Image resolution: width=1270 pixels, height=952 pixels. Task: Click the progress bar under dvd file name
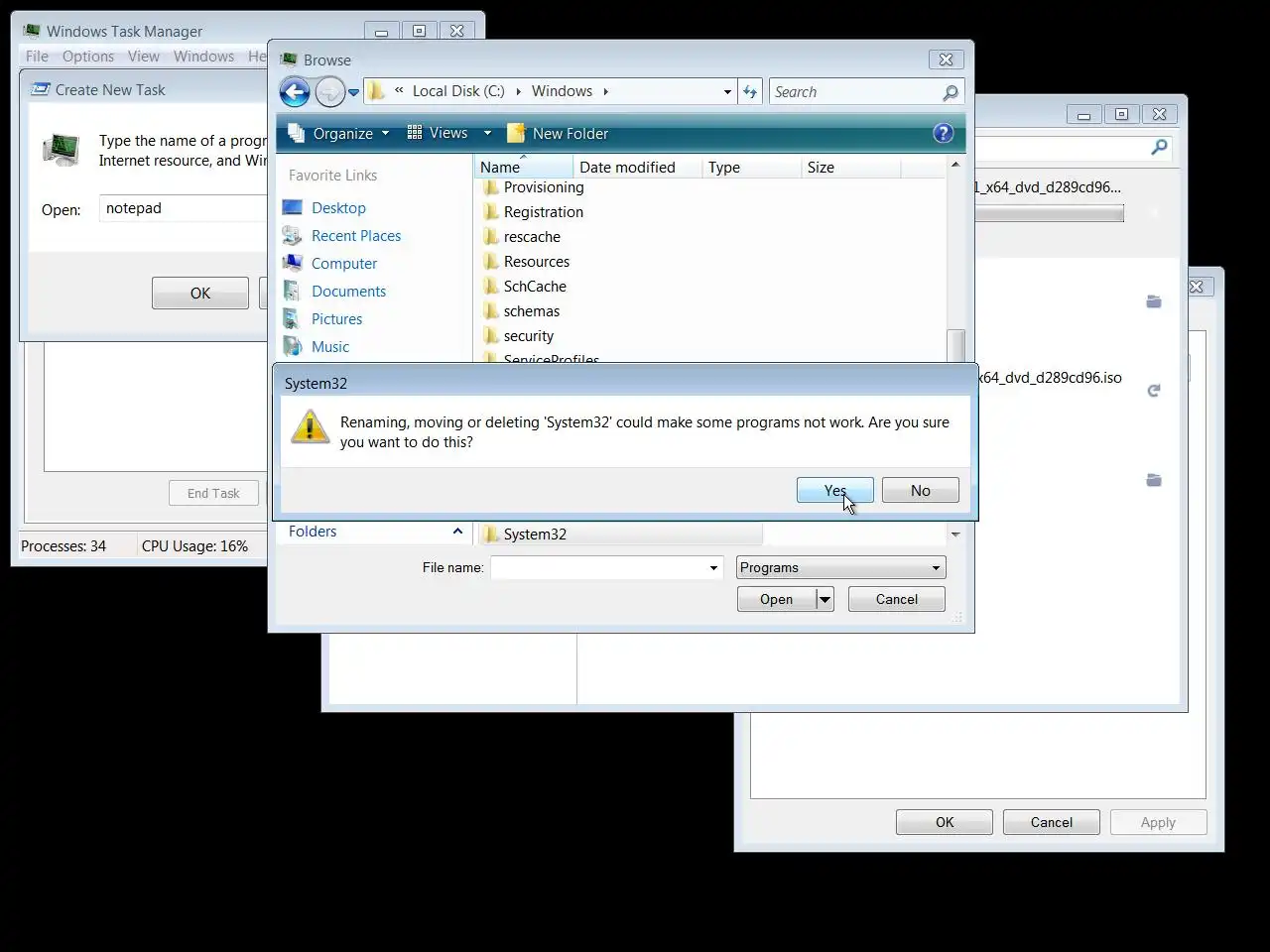[x=1050, y=213]
